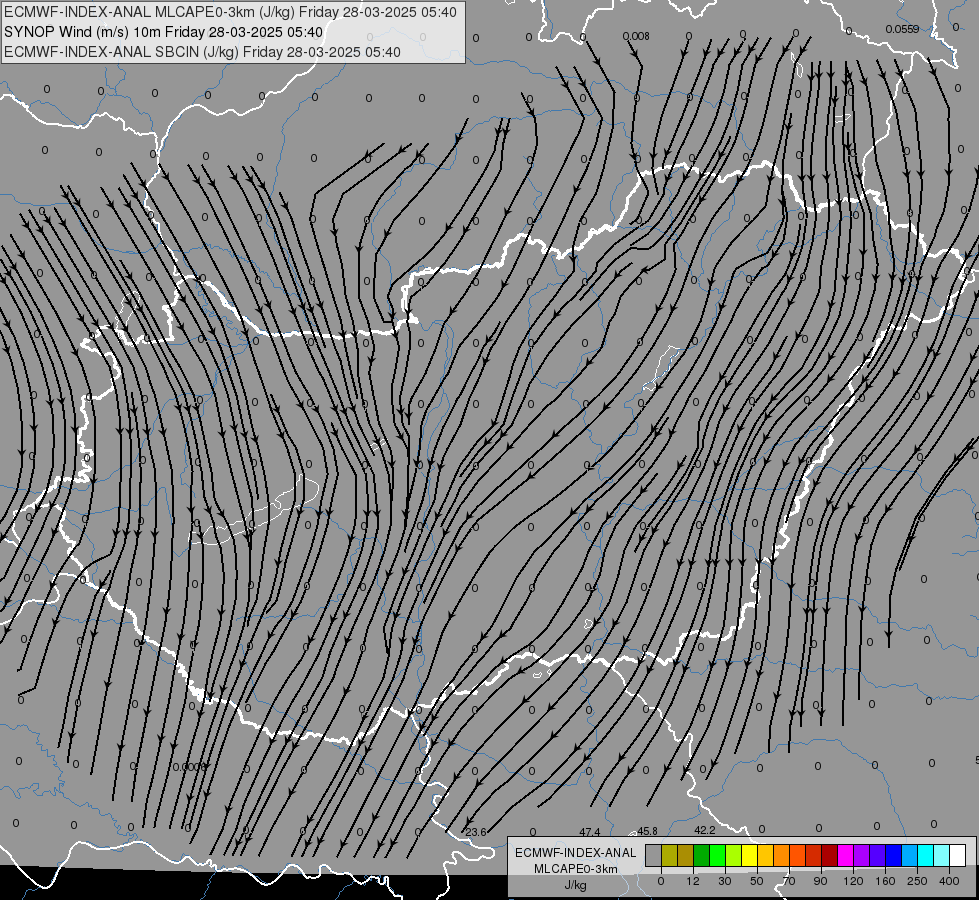
Task: Click the 400 legend scale label
Action: click(x=949, y=881)
